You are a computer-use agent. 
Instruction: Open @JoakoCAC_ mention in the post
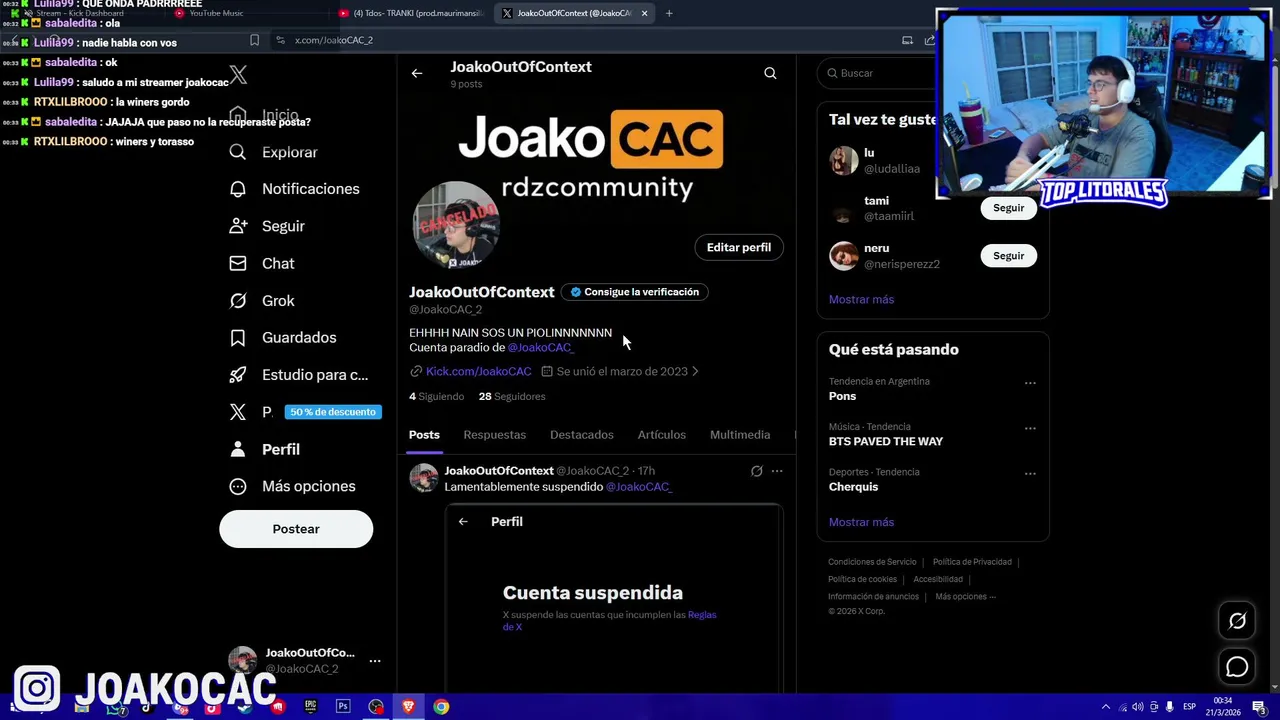tap(639, 487)
